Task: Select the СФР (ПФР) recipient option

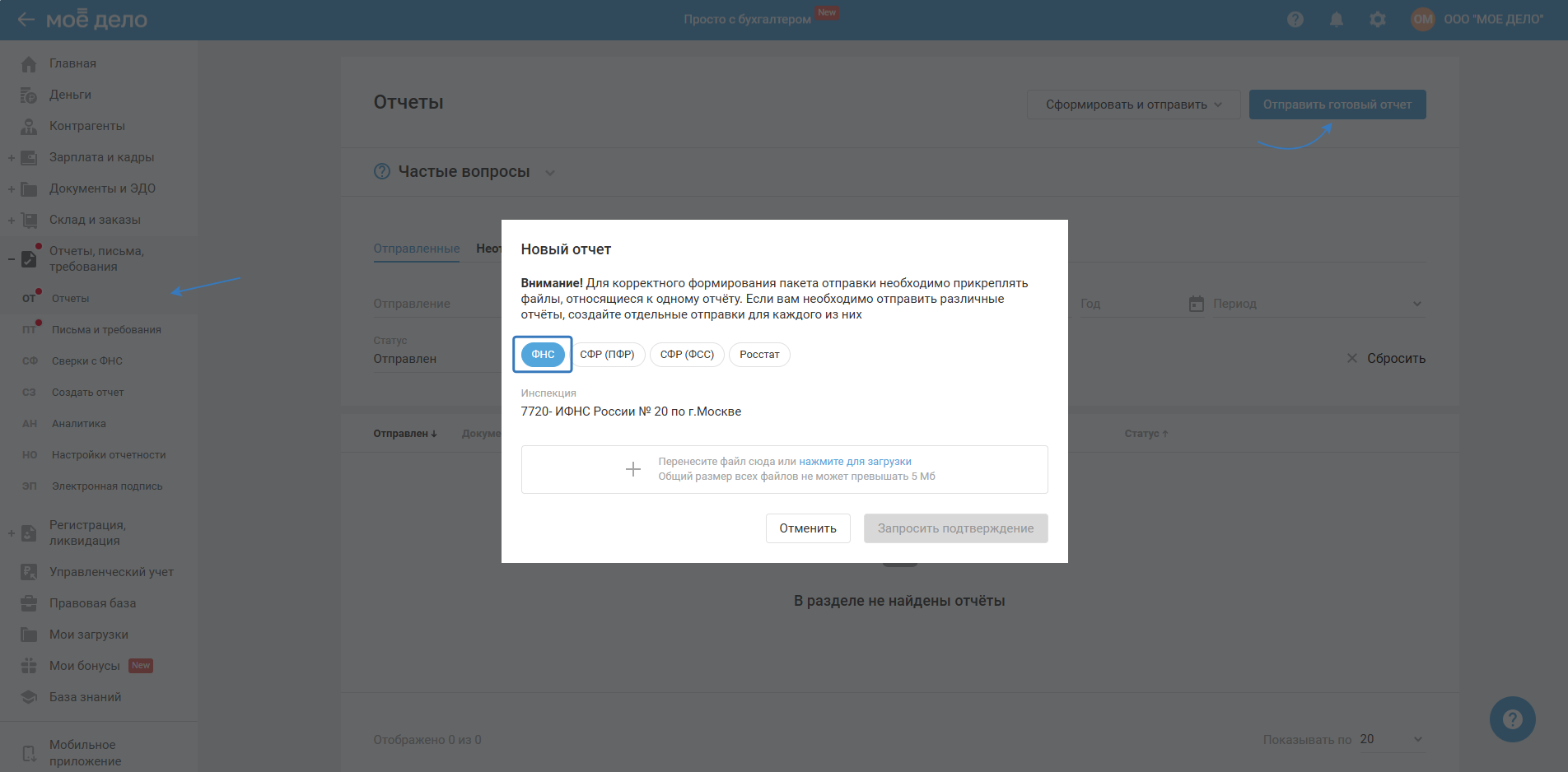Action: [x=607, y=355]
